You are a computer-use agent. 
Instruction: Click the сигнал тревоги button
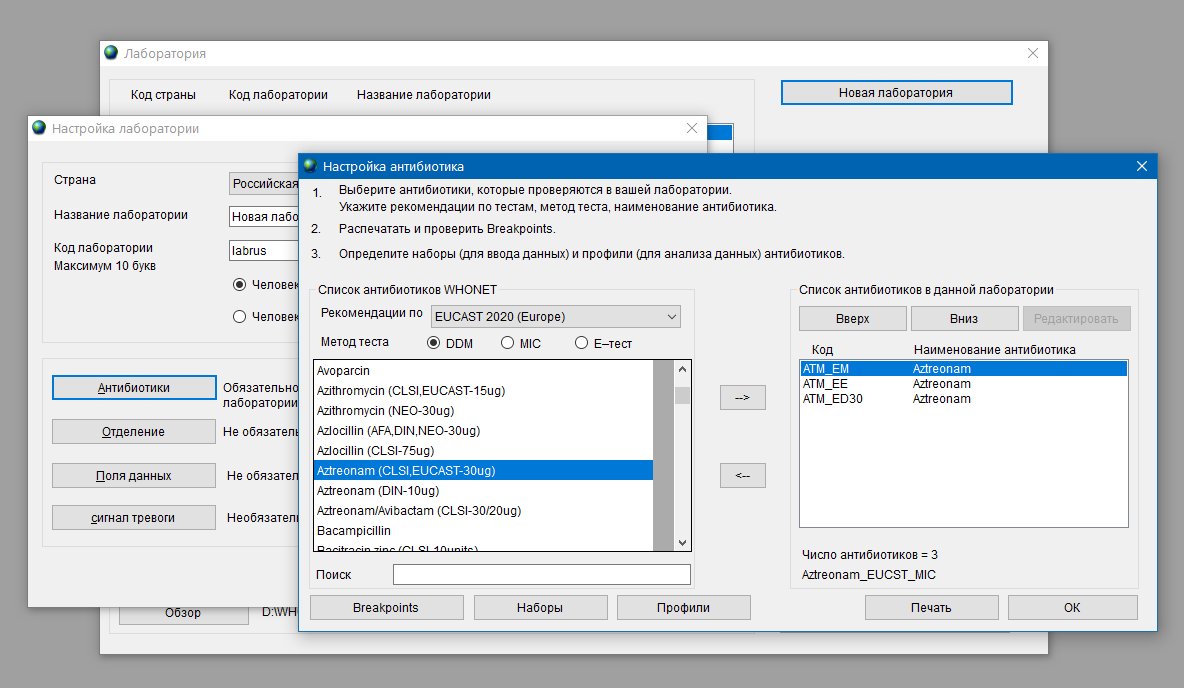134,518
